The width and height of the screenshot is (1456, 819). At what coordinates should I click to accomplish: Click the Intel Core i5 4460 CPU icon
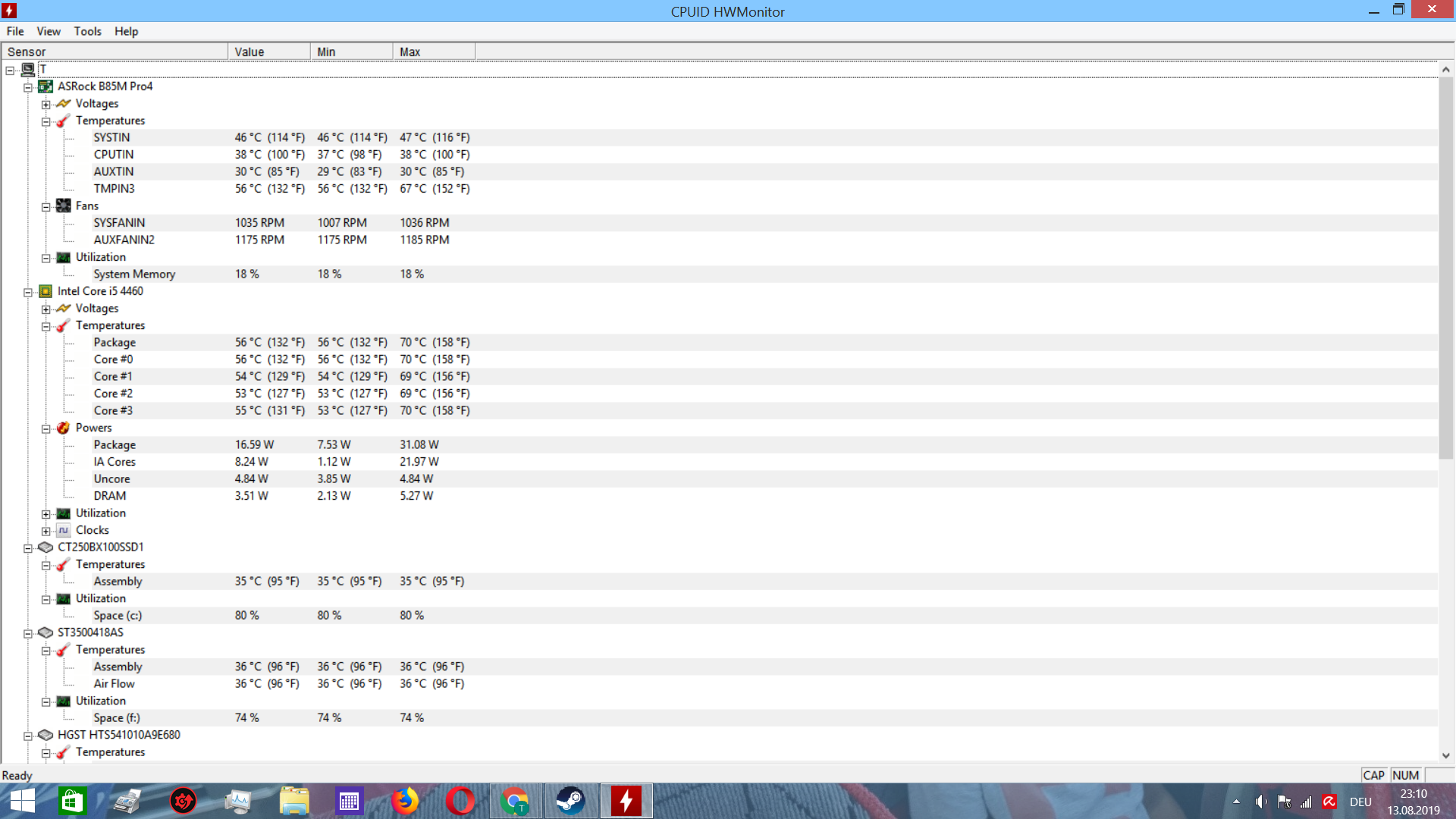(x=45, y=291)
